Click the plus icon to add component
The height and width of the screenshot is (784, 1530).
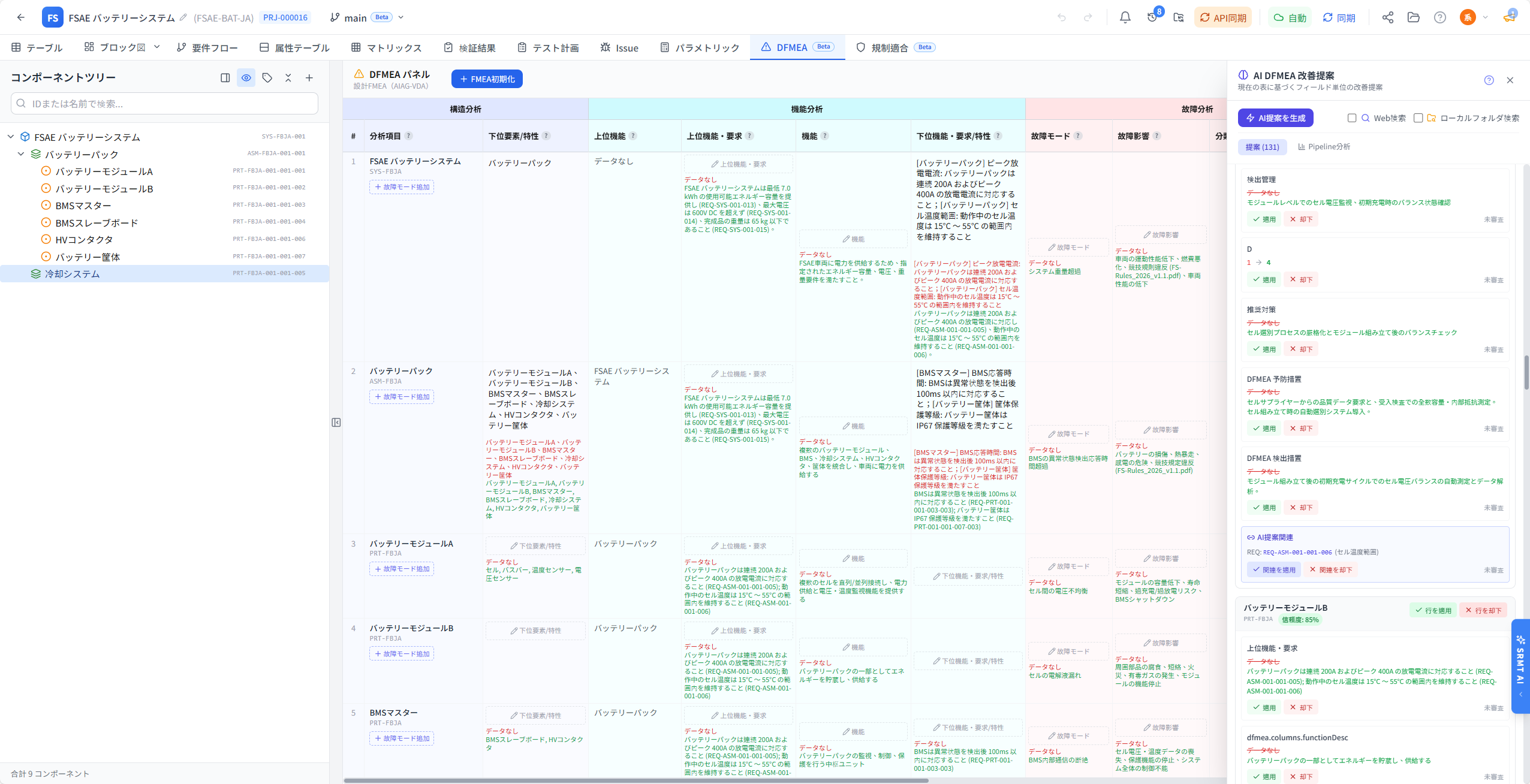(309, 78)
